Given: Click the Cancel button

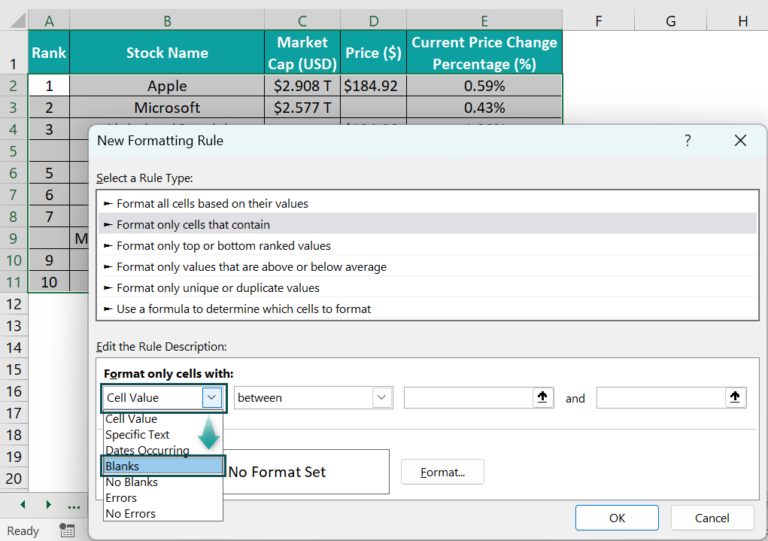Looking at the screenshot, I should (x=712, y=517).
